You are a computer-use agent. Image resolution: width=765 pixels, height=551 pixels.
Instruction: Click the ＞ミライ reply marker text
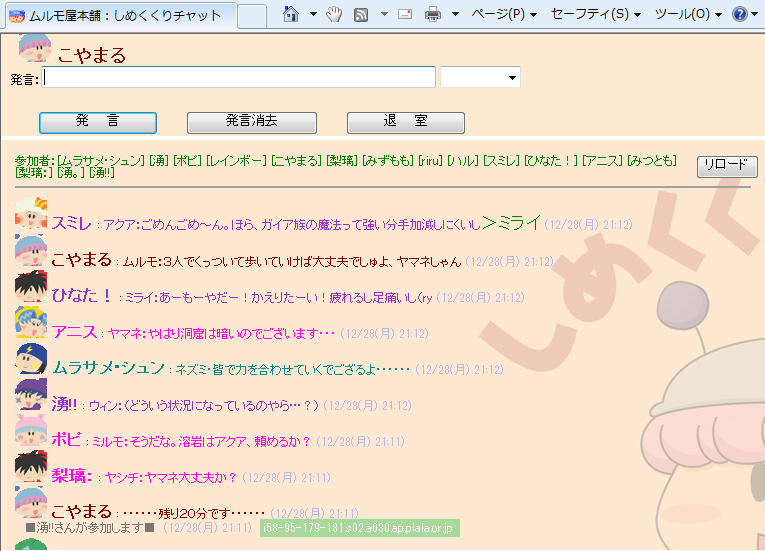(511, 223)
